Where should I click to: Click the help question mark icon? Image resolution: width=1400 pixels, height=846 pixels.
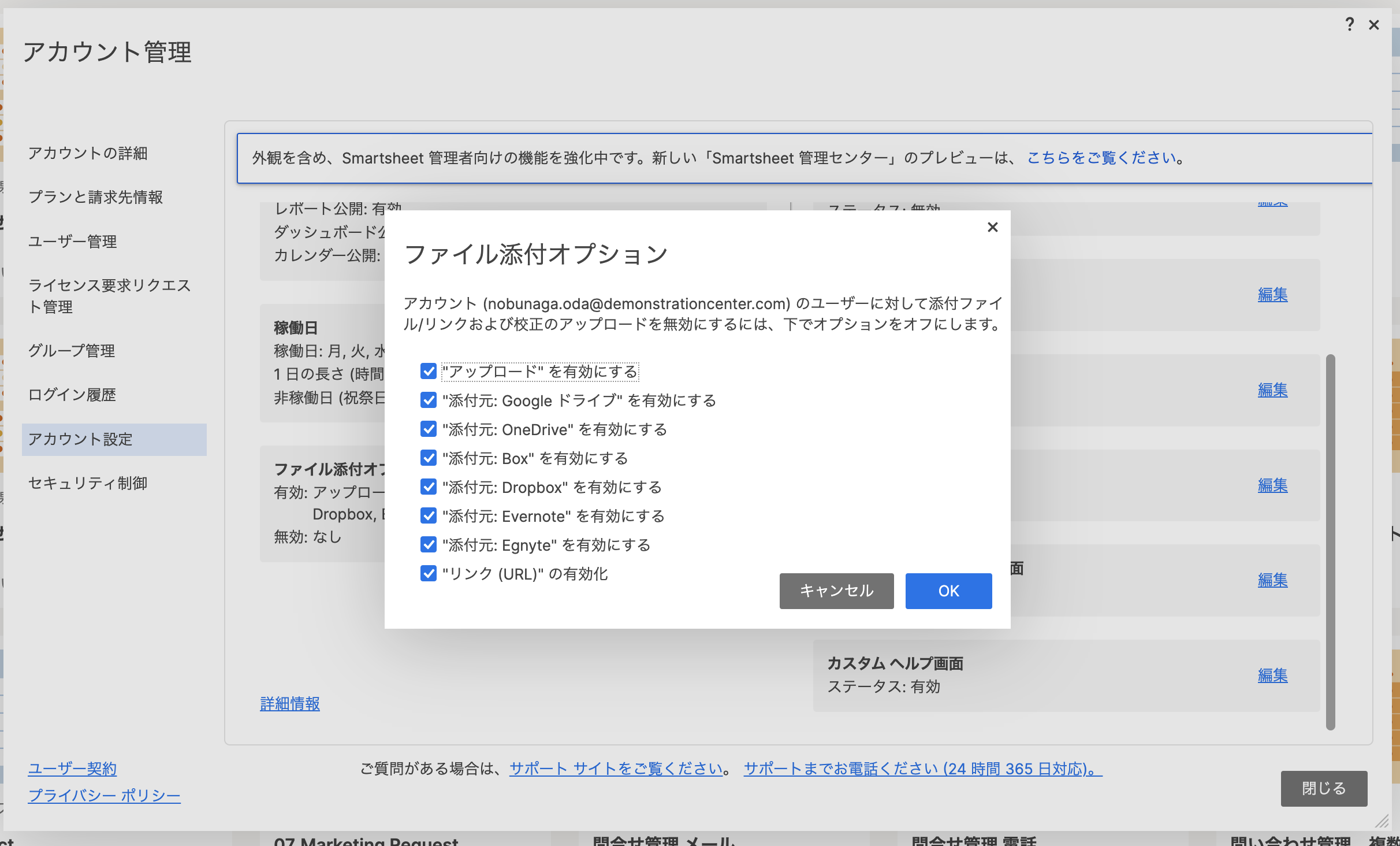[x=1350, y=25]
